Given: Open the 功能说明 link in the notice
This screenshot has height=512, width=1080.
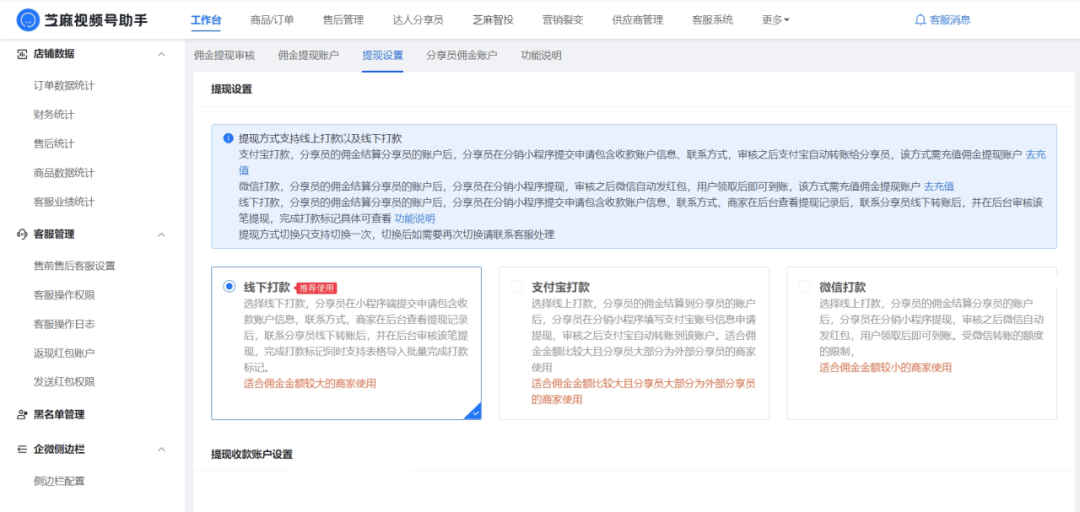Looking at the screenshot, I should point(414,218).
